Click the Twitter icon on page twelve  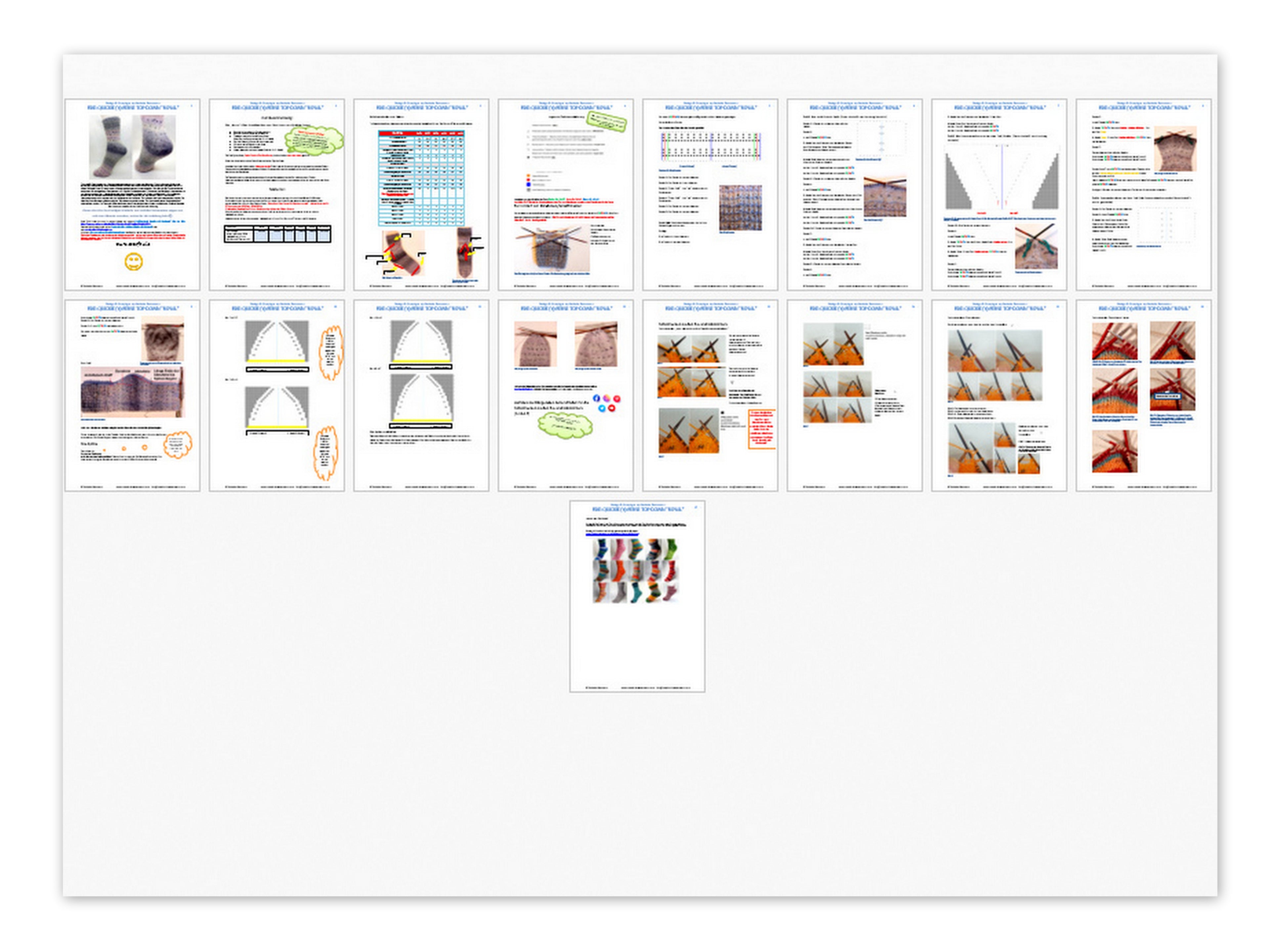point(601,408)
